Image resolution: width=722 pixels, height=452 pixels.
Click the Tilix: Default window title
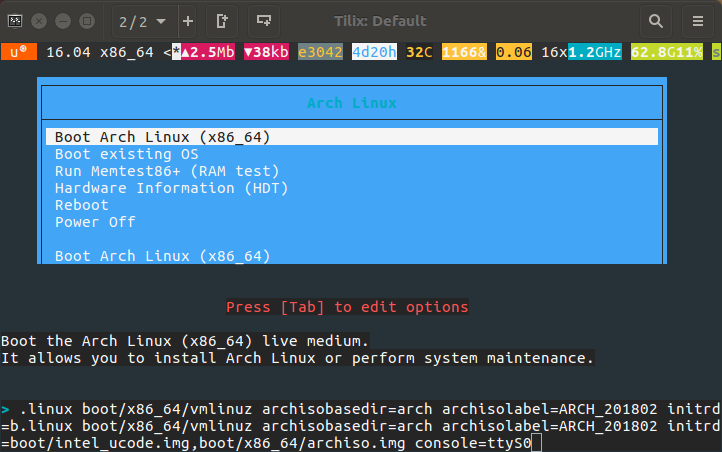click(x=380, y=21)
